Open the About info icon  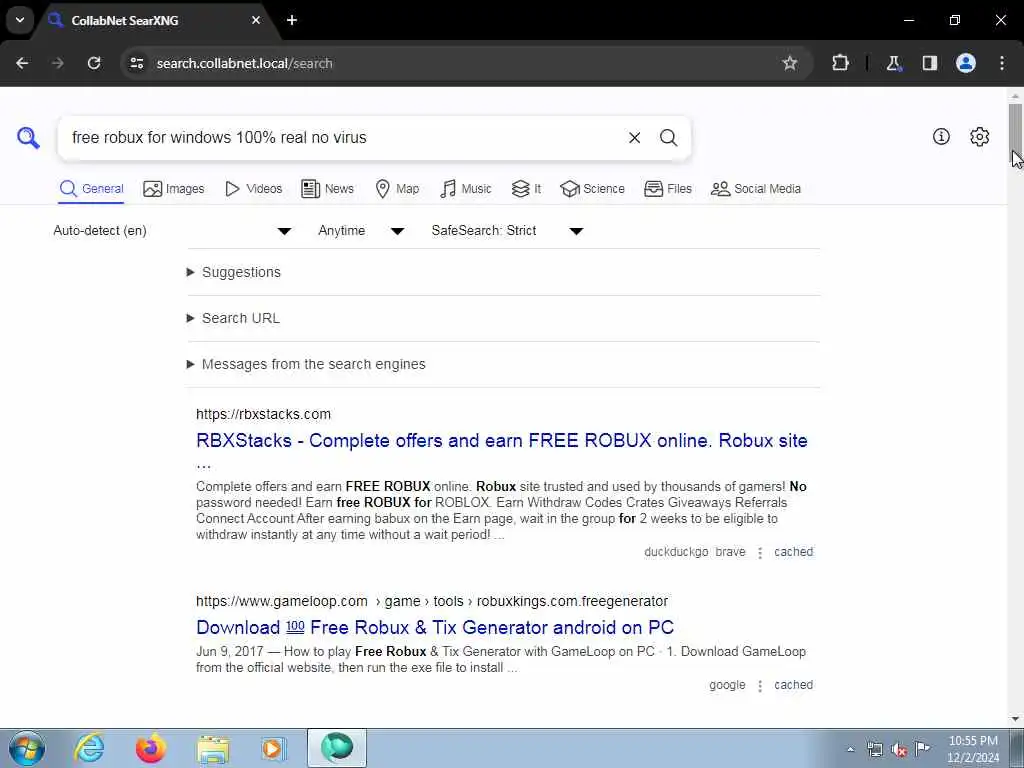[x=941, y=136]
